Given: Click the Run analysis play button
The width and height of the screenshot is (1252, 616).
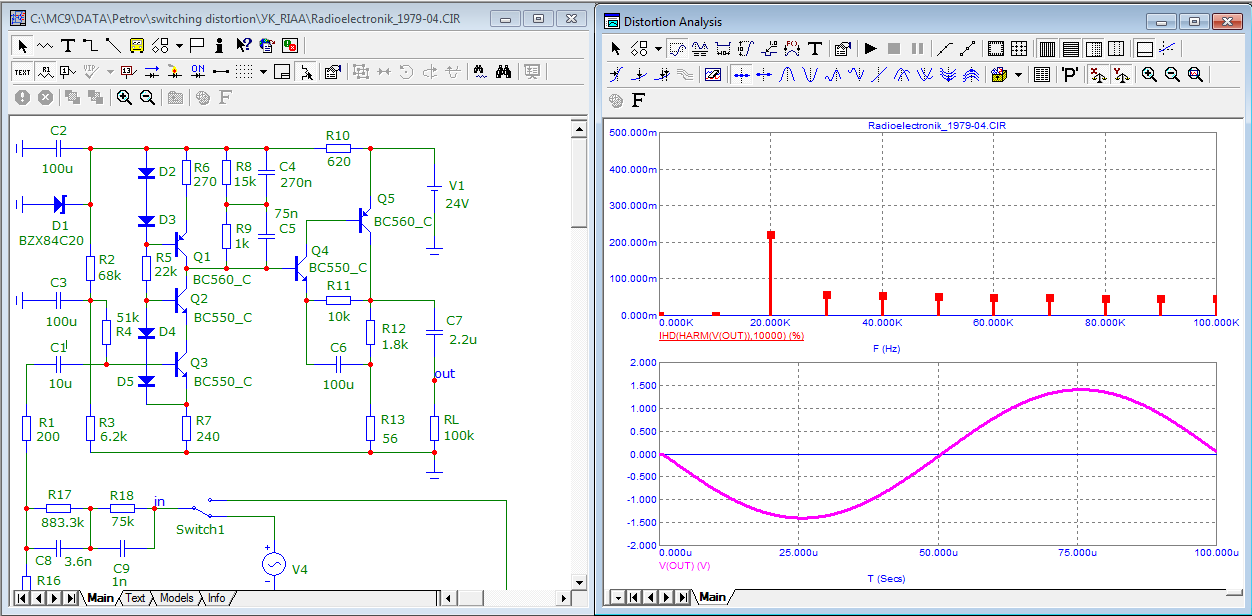Looking at the screenshot, I should (x=870, y=48).
